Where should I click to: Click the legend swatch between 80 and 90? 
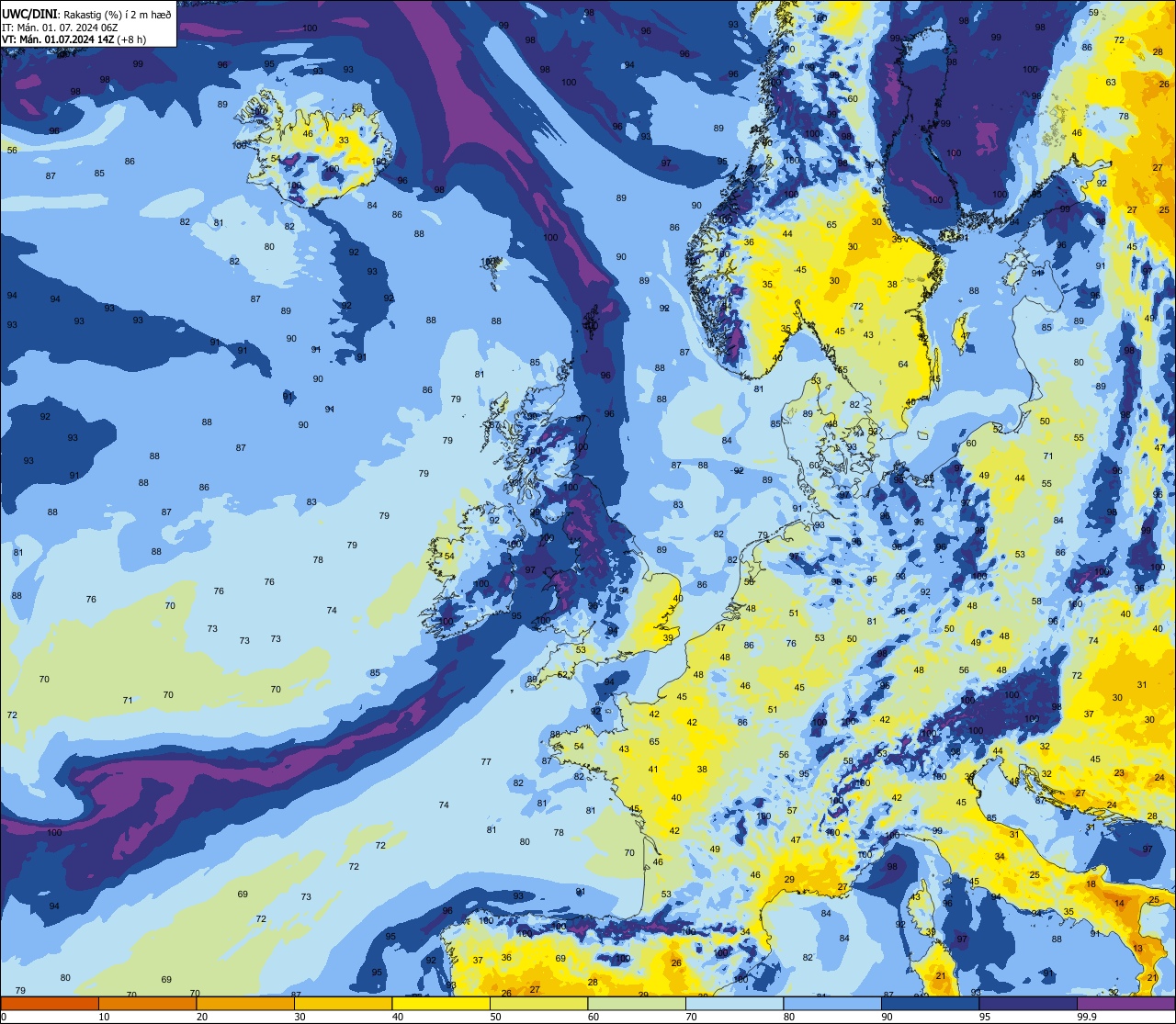832,1003
